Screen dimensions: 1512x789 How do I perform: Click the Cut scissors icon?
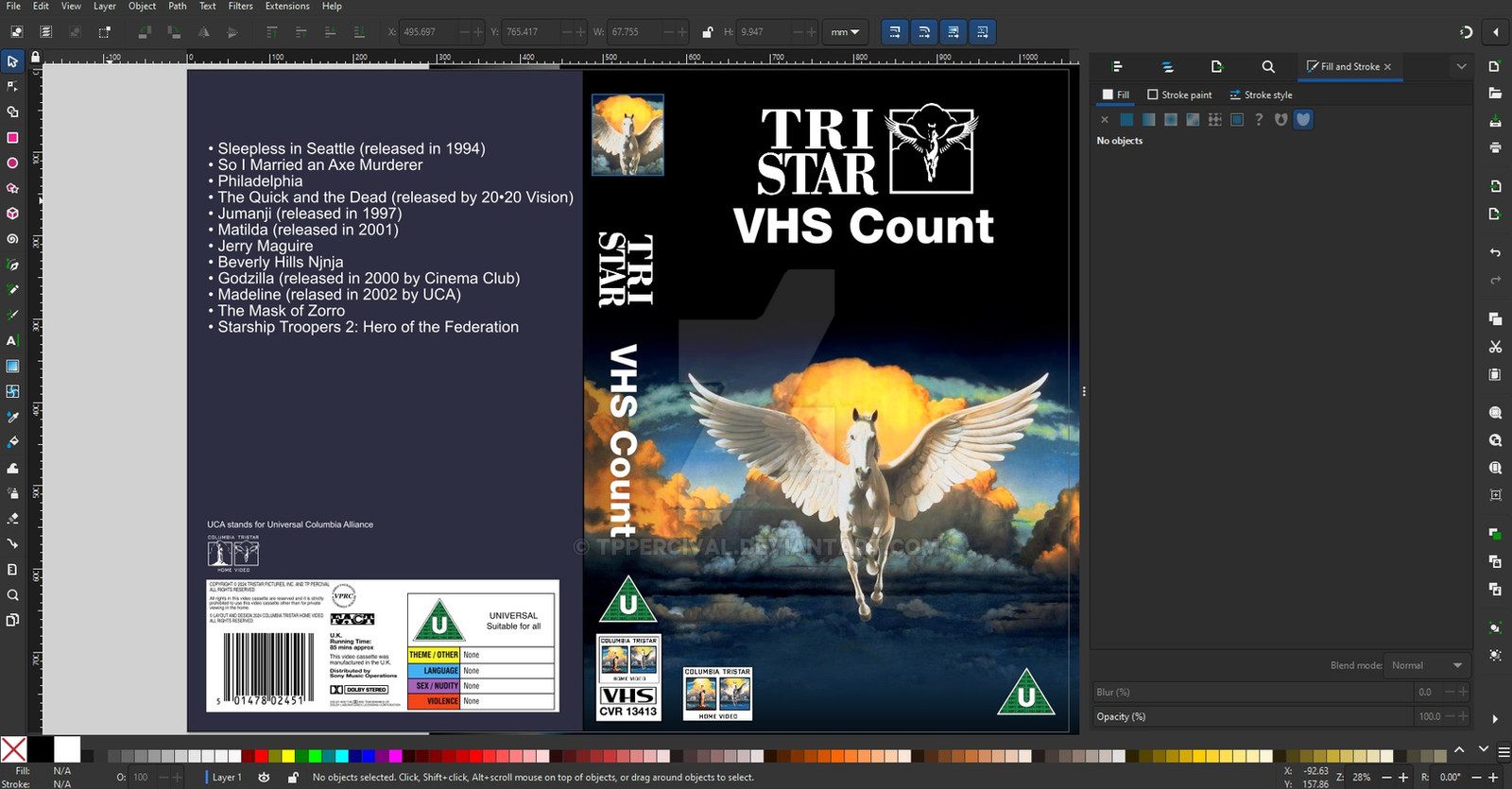pyautogui.click(x=1495, y=347)
